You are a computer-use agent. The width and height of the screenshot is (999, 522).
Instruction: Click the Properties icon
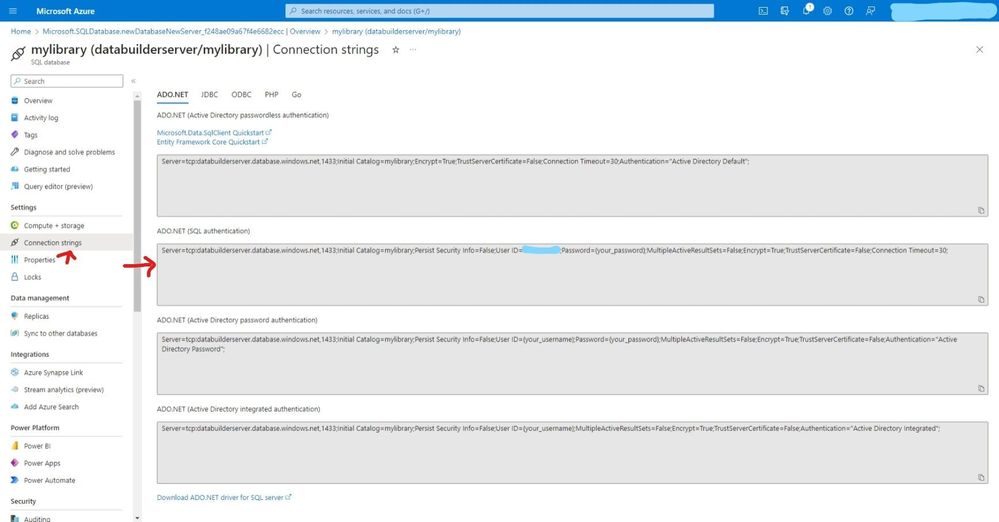pos(15,259)
